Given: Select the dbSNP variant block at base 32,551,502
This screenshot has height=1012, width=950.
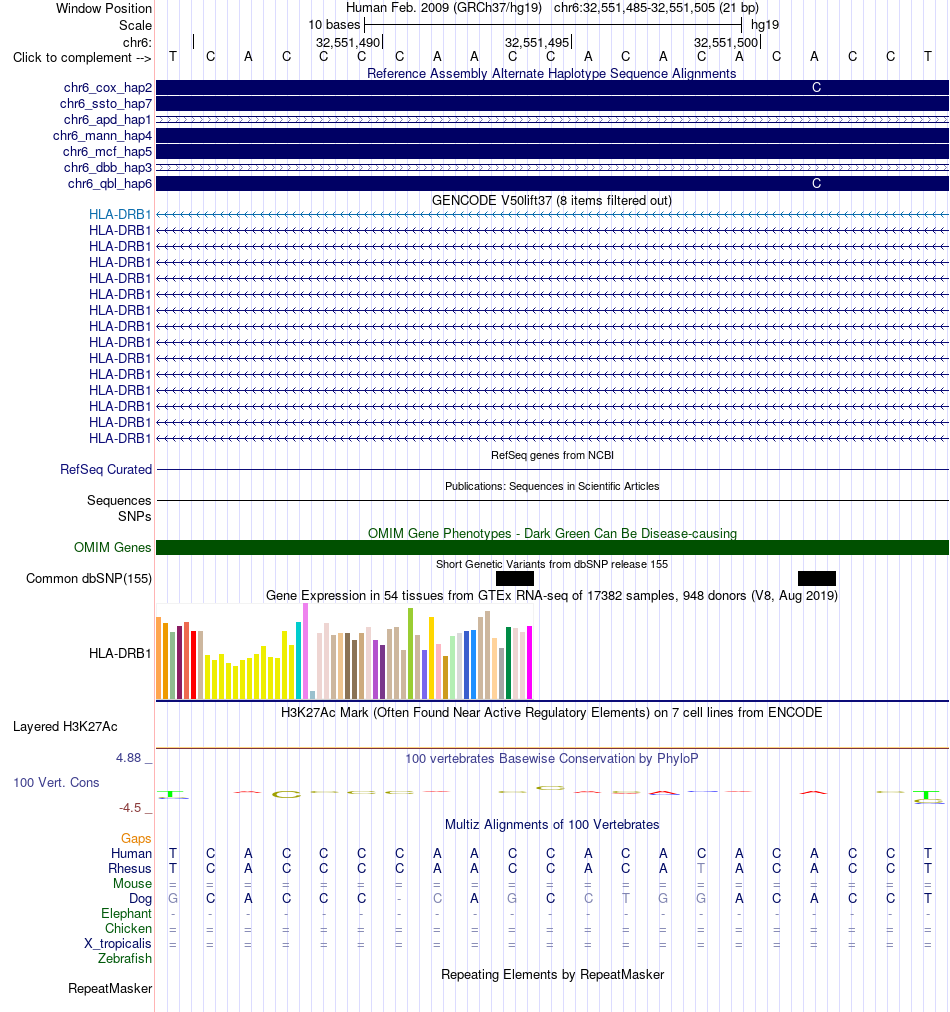Looking at the screenshot, I should point(816,578).
